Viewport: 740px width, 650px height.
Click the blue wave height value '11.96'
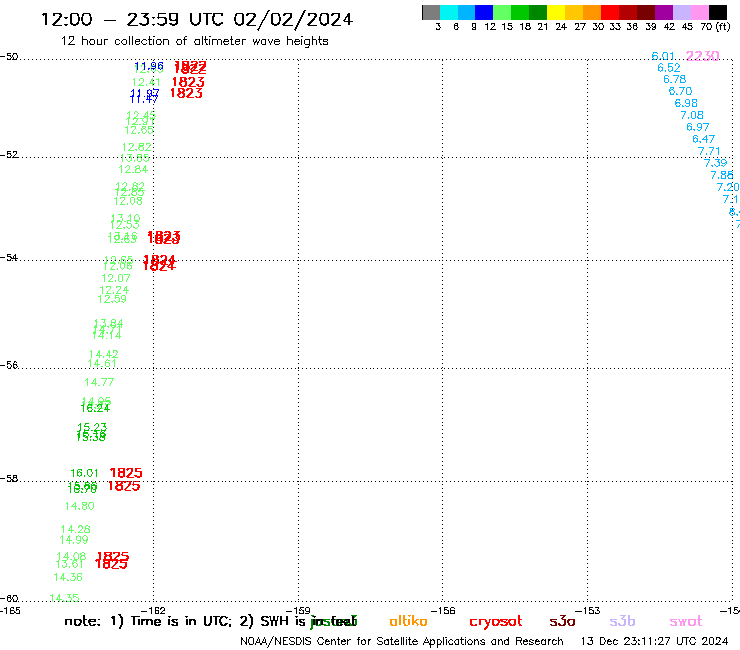pos(149,66)
